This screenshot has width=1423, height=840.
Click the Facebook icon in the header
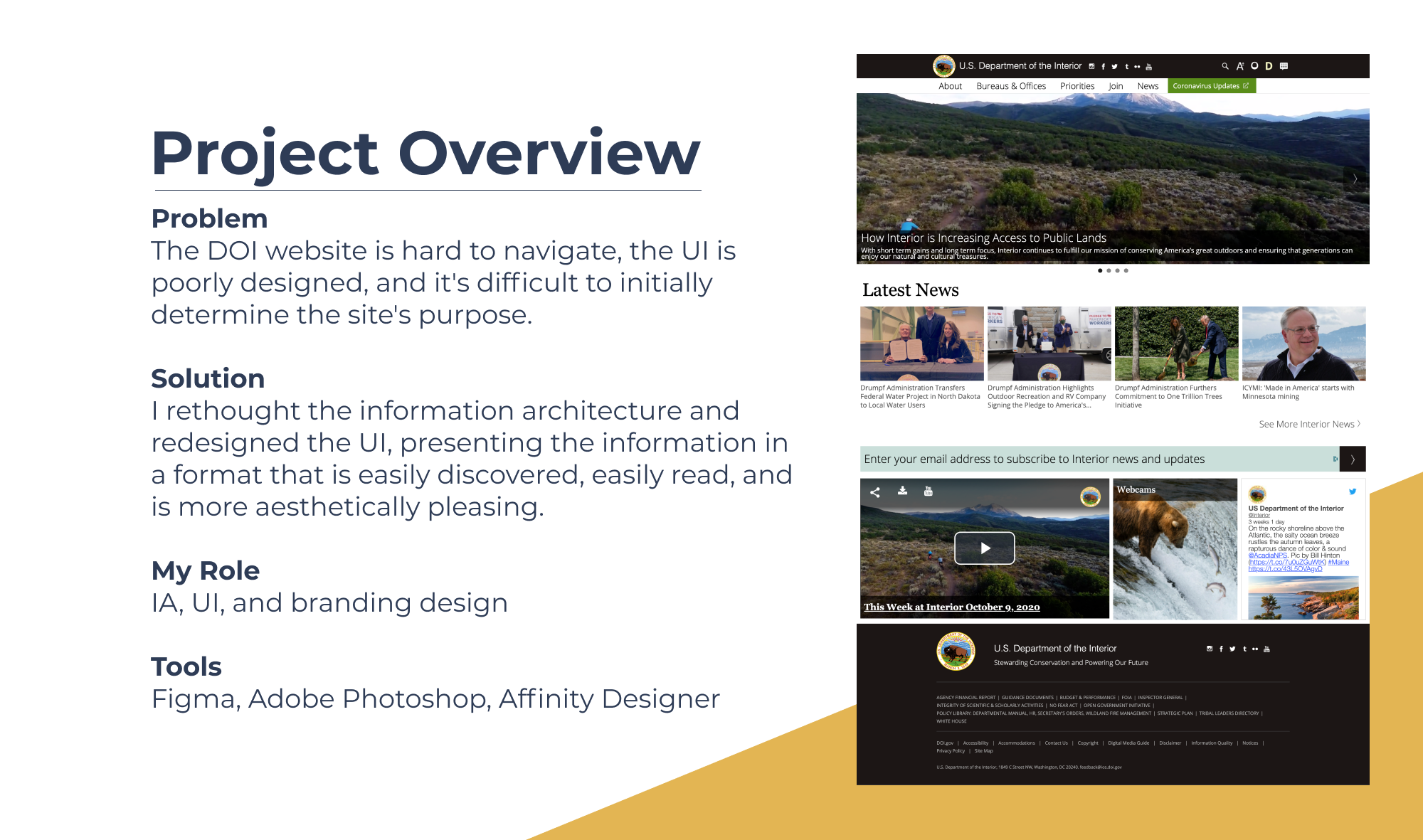click(x=1102, y=65)
